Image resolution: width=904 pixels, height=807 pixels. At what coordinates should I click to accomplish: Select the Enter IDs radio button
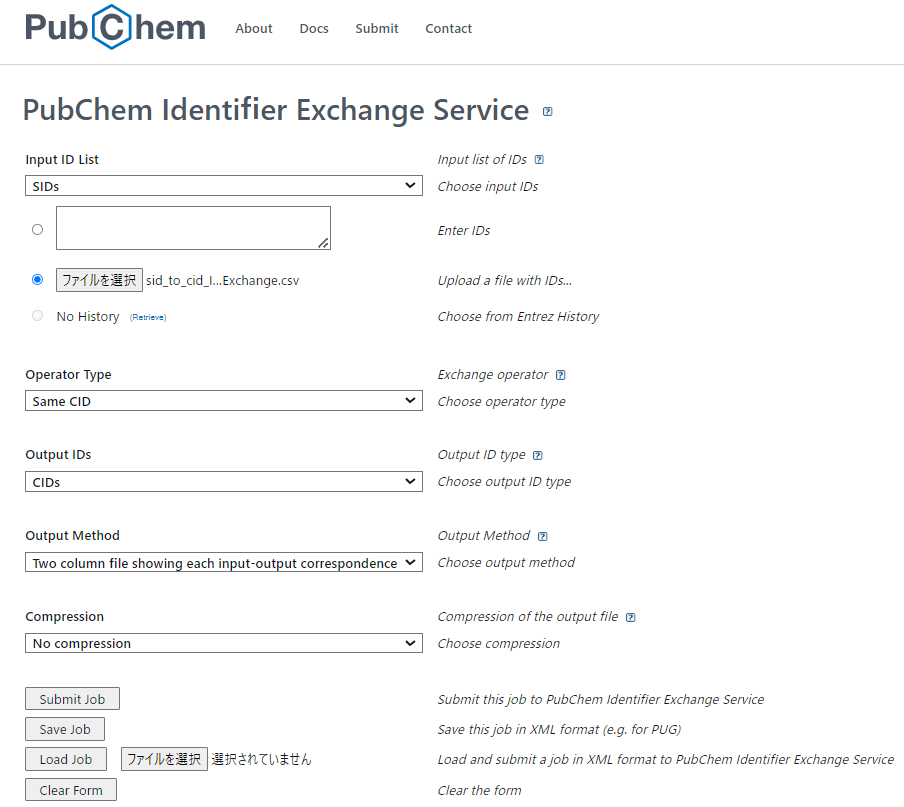point(37,229)
